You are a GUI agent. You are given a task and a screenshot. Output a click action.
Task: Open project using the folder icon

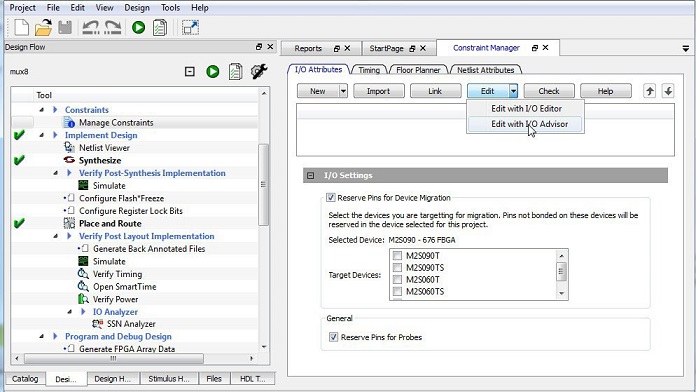coord(44,28)
